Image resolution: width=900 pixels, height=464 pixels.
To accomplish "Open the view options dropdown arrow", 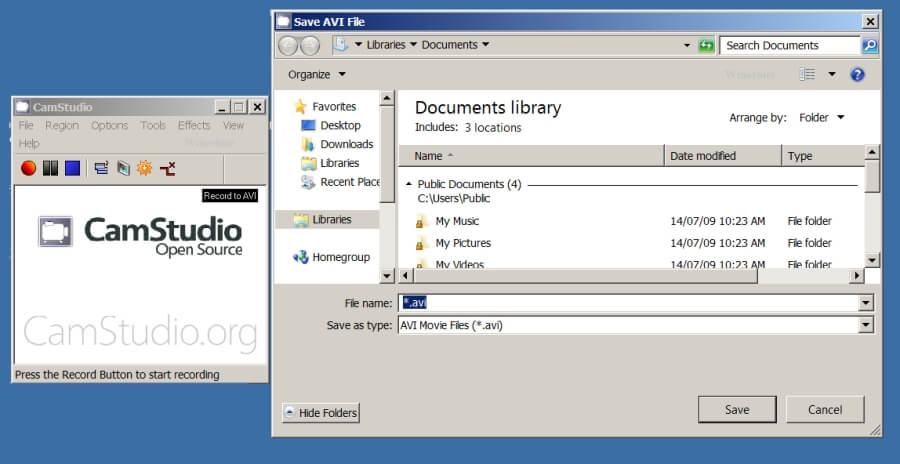I will pyautogui.click(x=832, y=74).
